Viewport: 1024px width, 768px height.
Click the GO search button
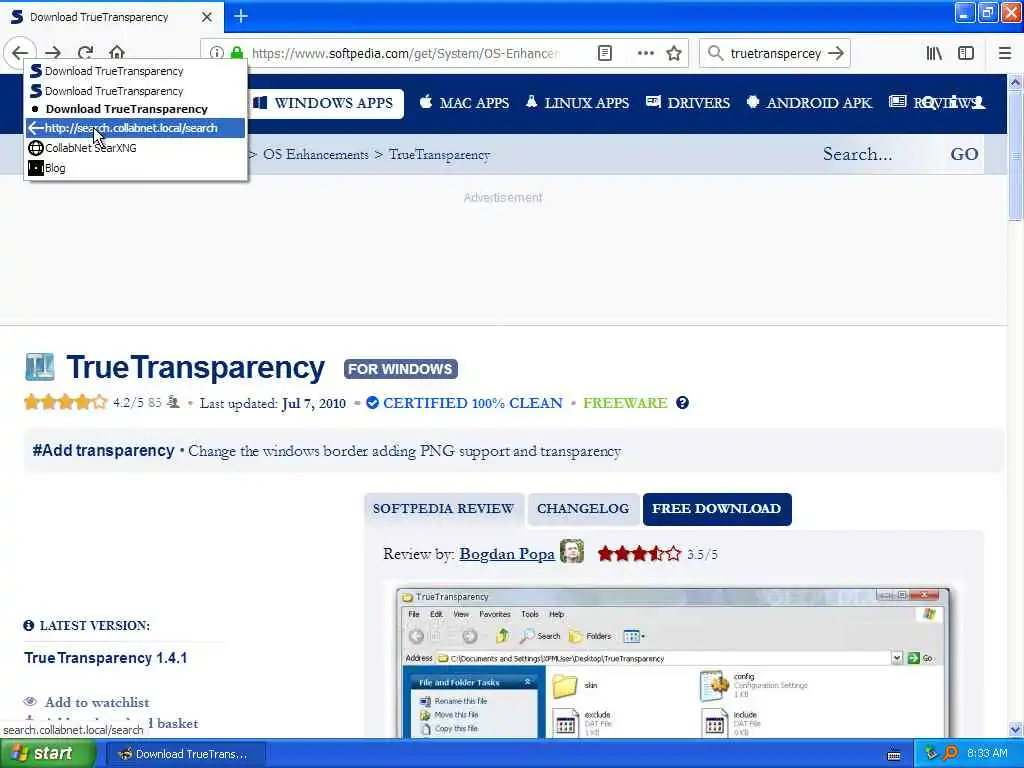[964, 154]
